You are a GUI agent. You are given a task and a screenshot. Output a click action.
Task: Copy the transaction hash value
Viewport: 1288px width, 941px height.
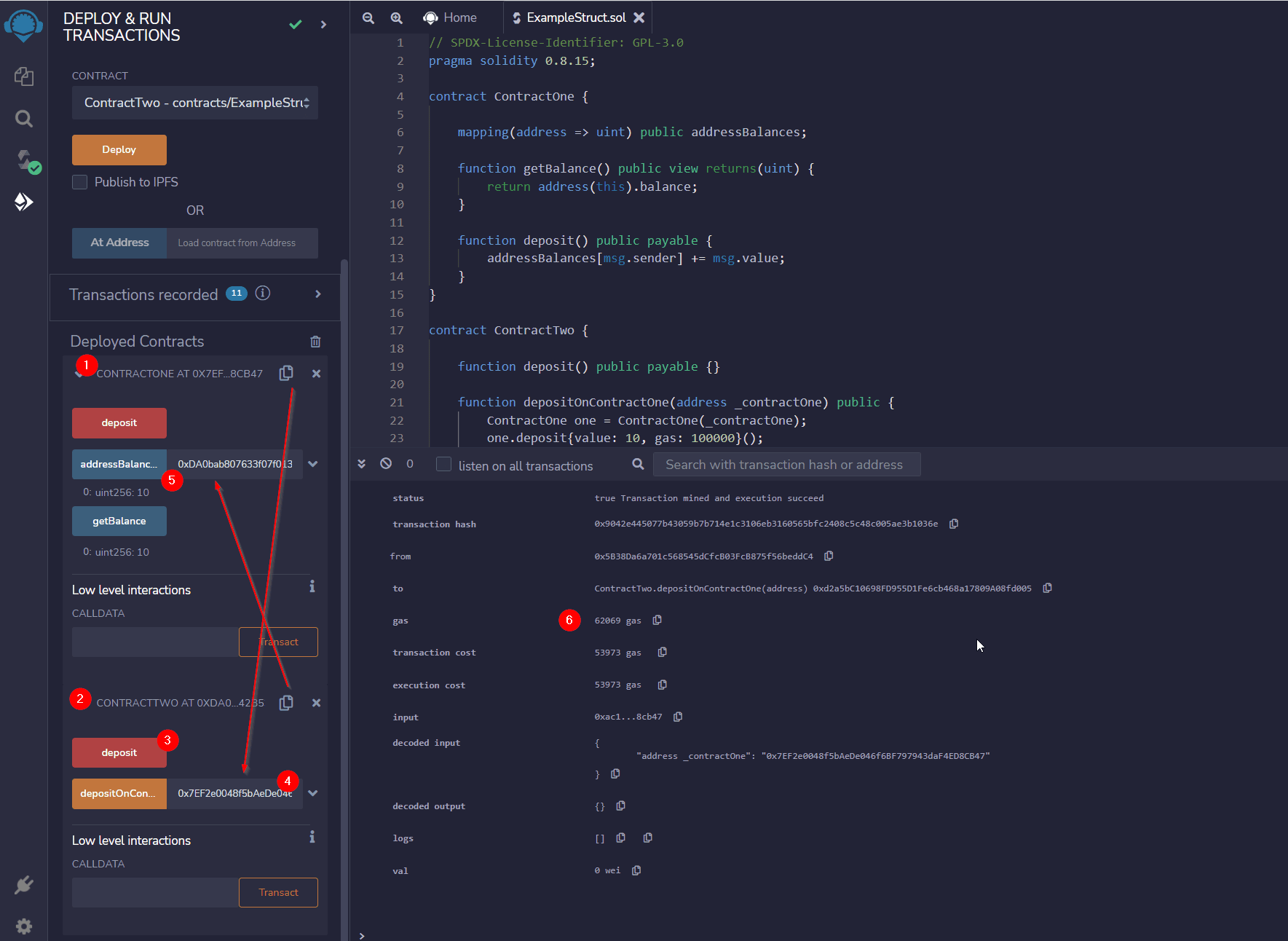954,524
